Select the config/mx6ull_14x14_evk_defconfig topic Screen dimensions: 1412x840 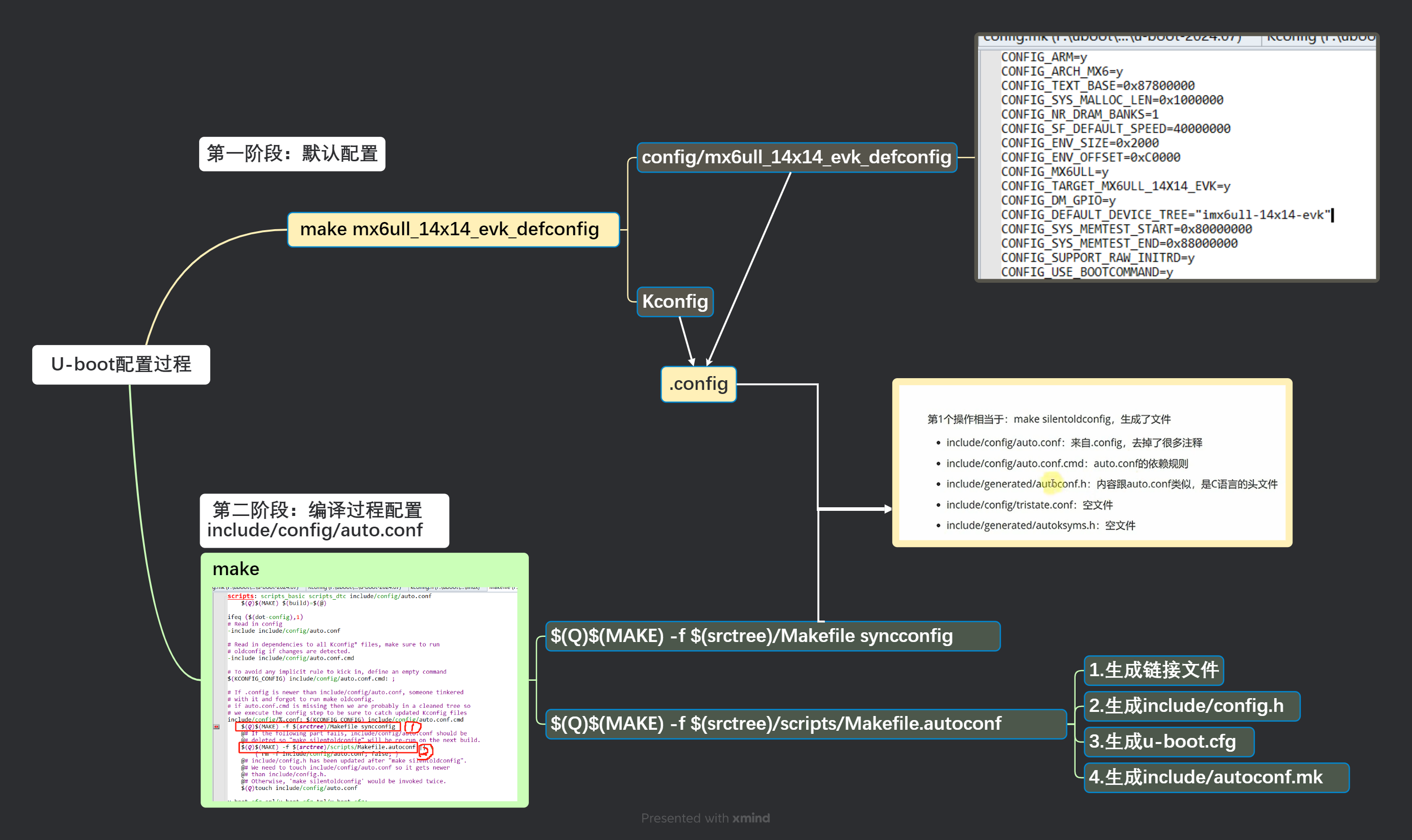click(x=795, y=157)
